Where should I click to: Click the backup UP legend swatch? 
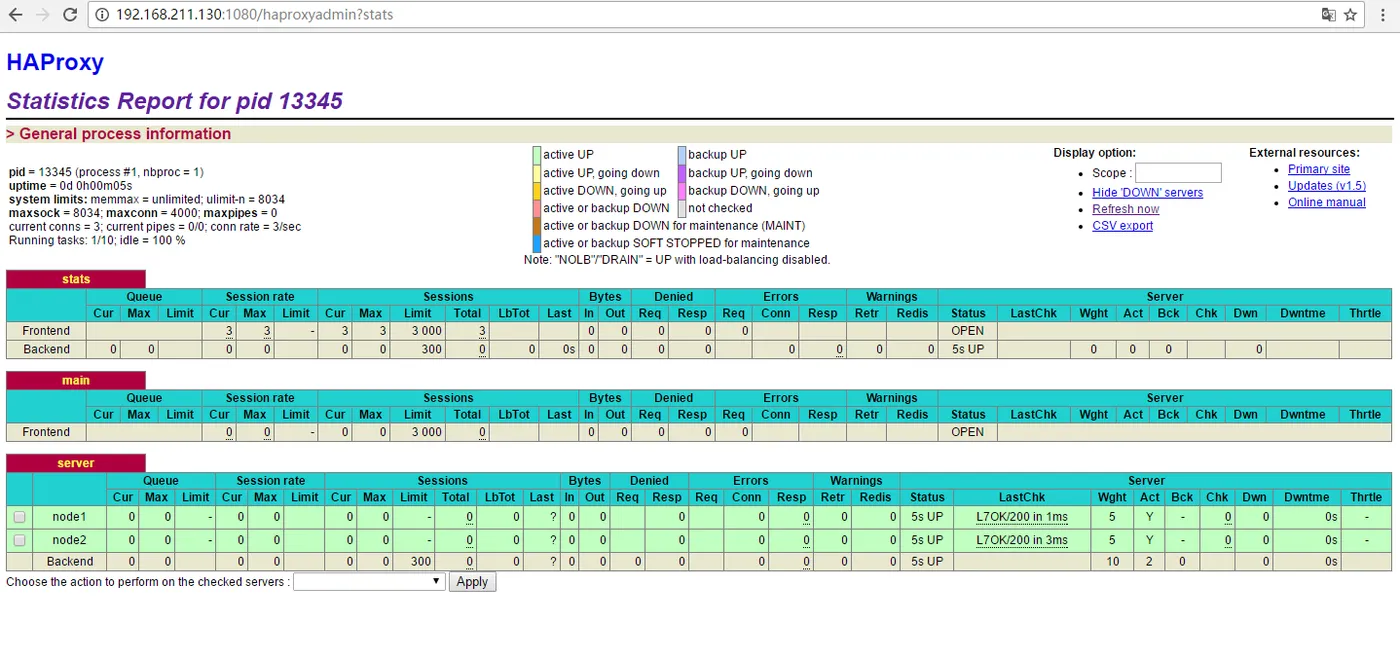click(681, 155)
